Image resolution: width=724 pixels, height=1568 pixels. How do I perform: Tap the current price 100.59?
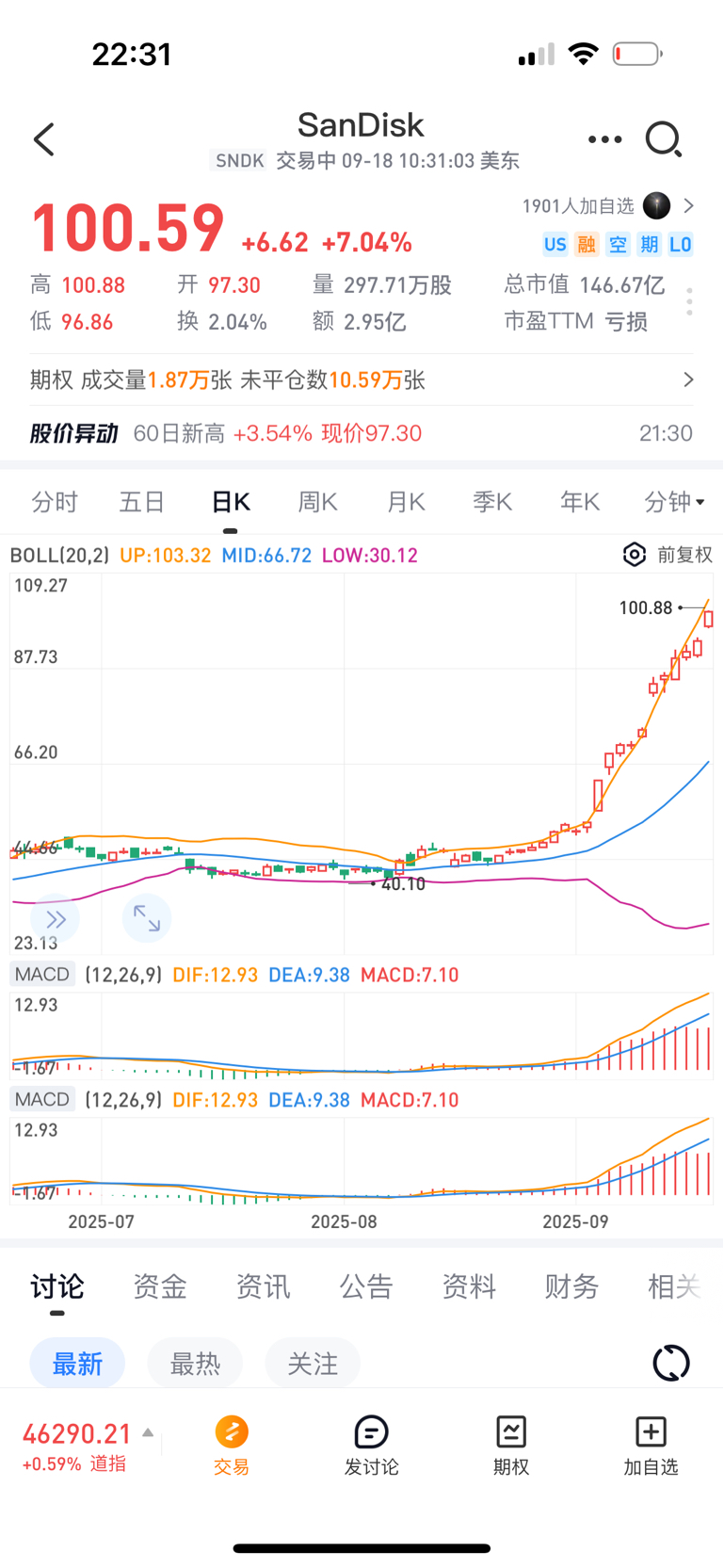128,229
